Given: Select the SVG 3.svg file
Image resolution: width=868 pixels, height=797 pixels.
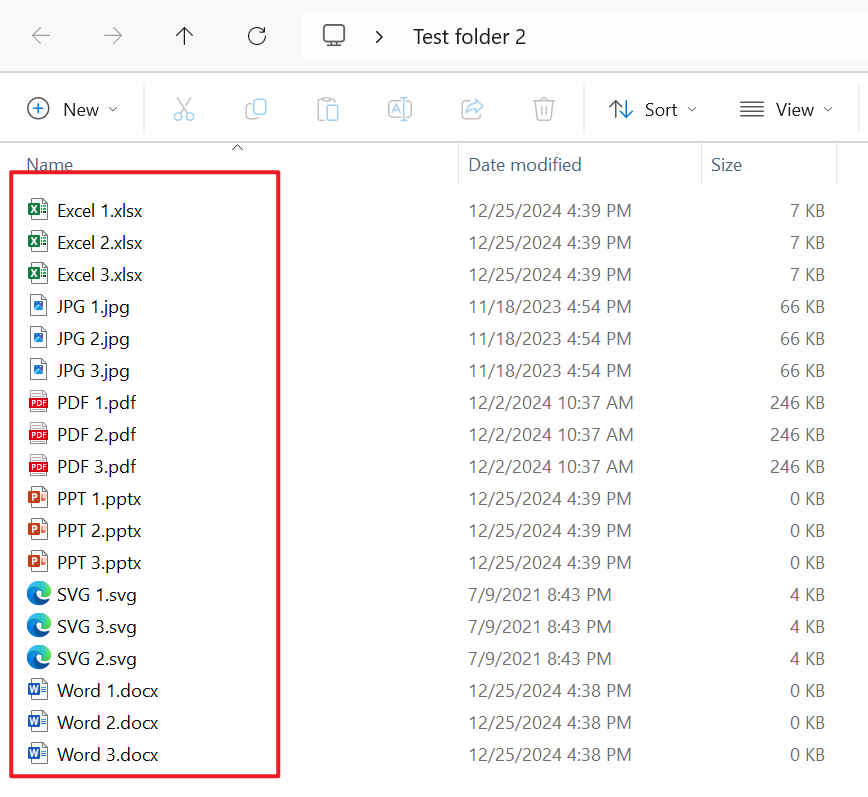Looking at the screenshot, I should point(96,627).
